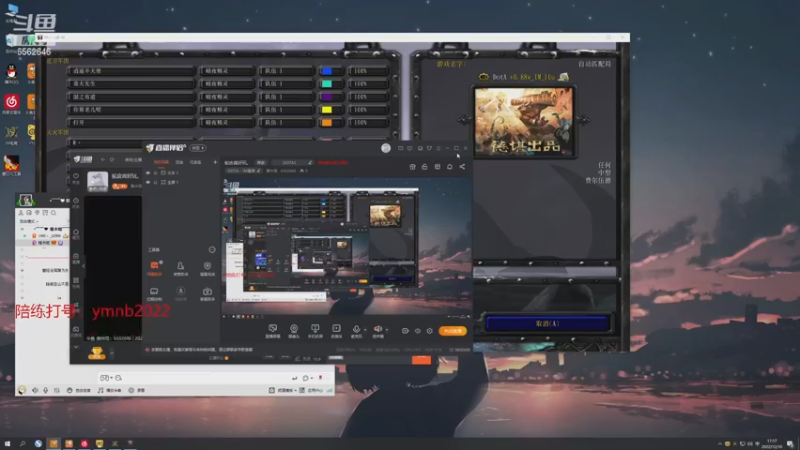
Task: Collapse the chat panel with the side arrow
Action: coord(84,265)
